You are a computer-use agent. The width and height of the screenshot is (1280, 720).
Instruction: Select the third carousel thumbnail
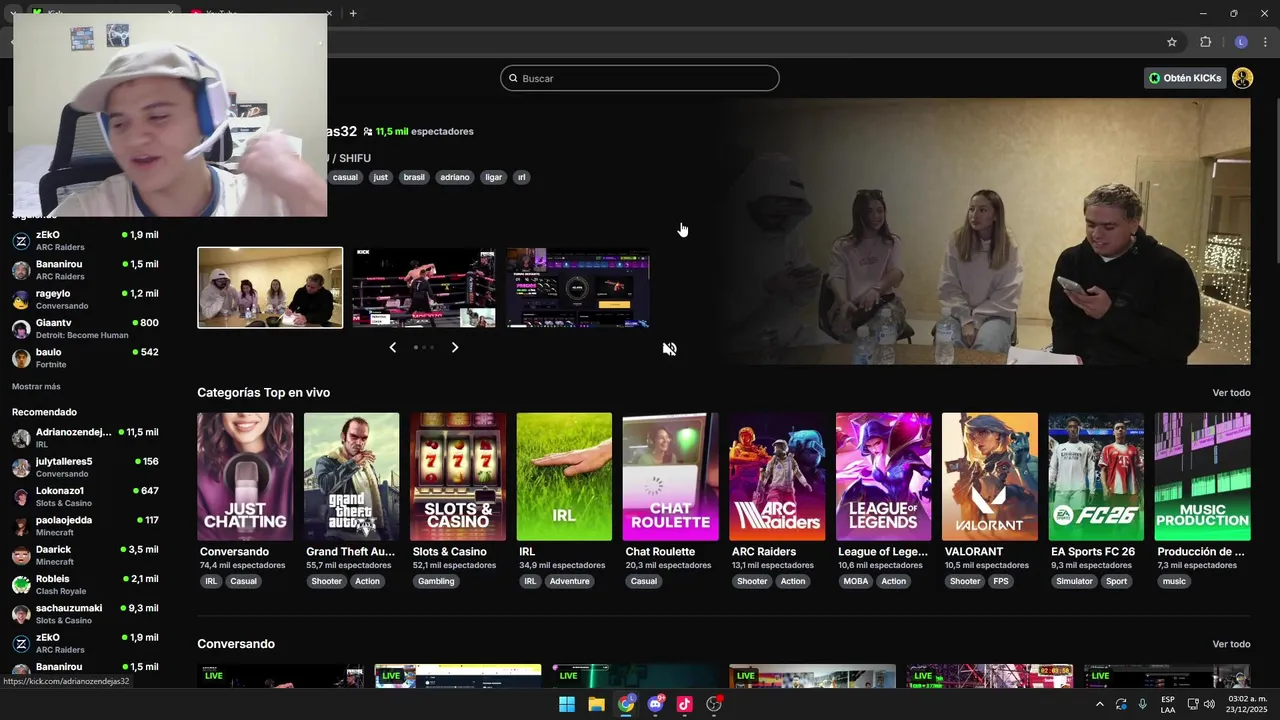tap(578, 288)
